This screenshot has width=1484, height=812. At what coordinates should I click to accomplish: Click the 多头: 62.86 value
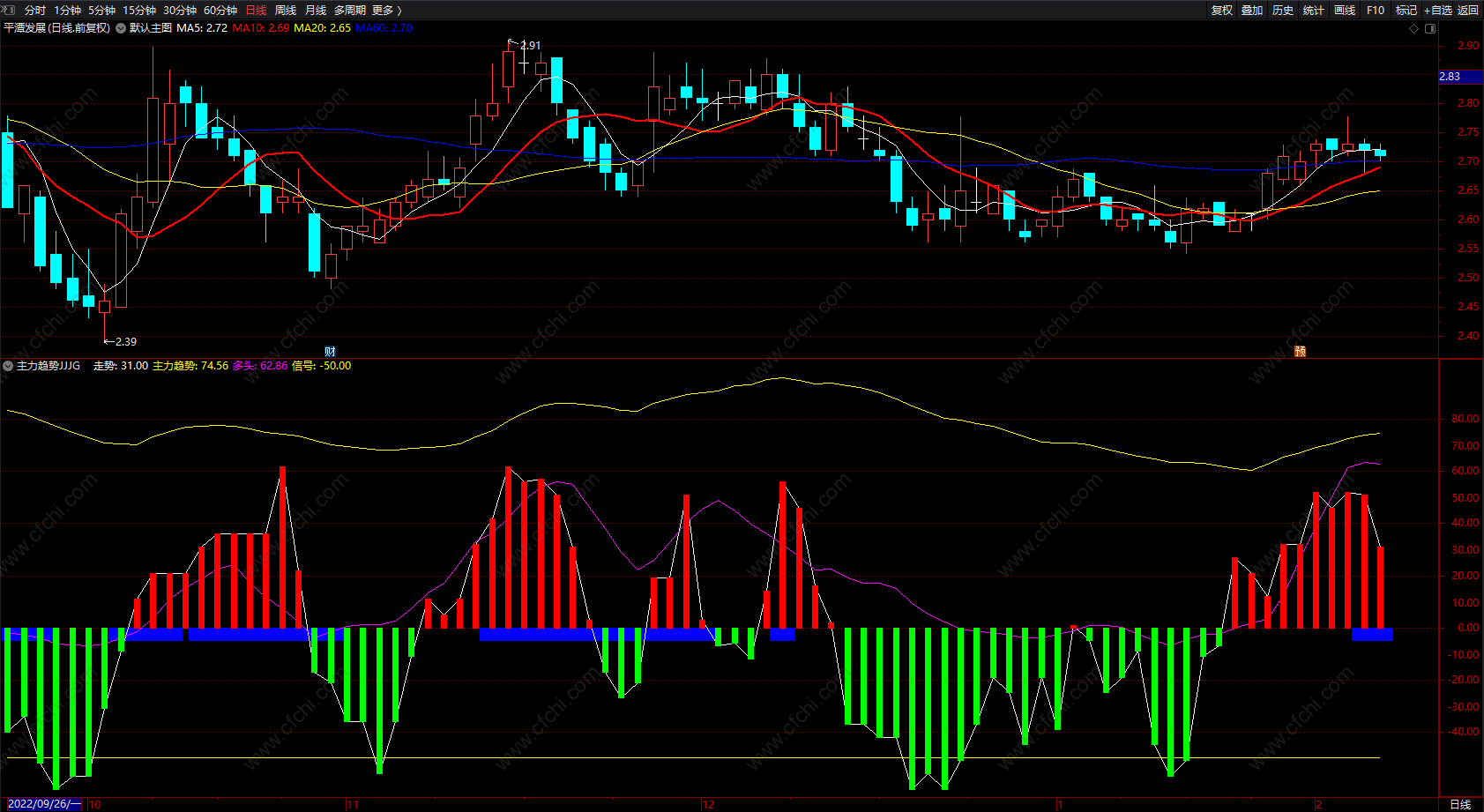click(260, 366)
